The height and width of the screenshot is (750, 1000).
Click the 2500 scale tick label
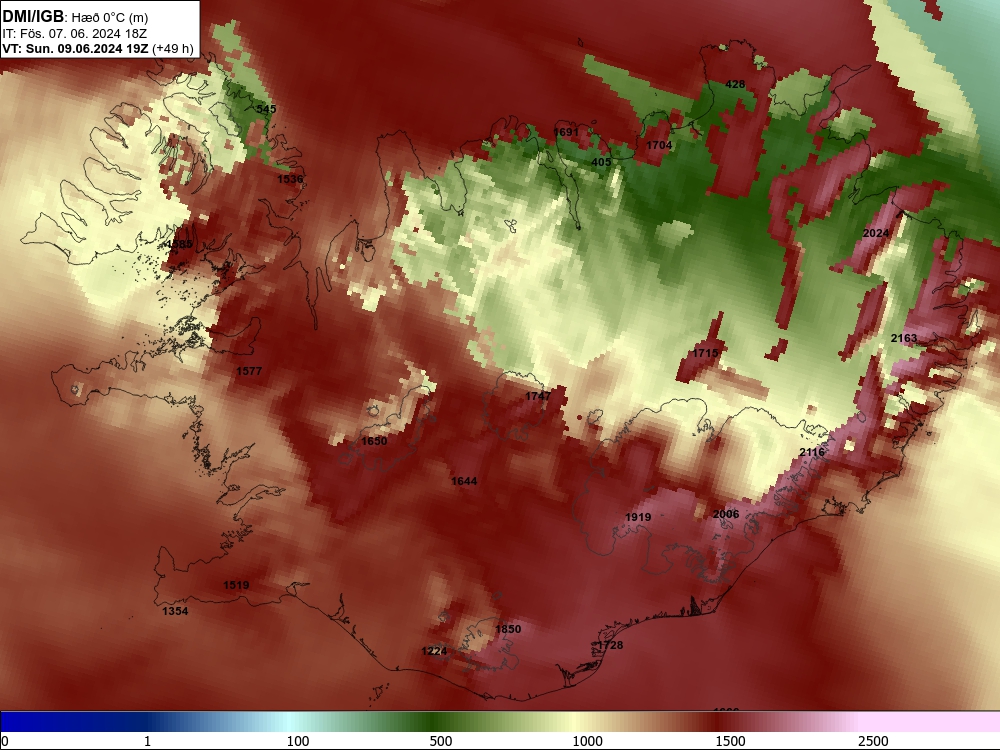[x=873, y=741]
